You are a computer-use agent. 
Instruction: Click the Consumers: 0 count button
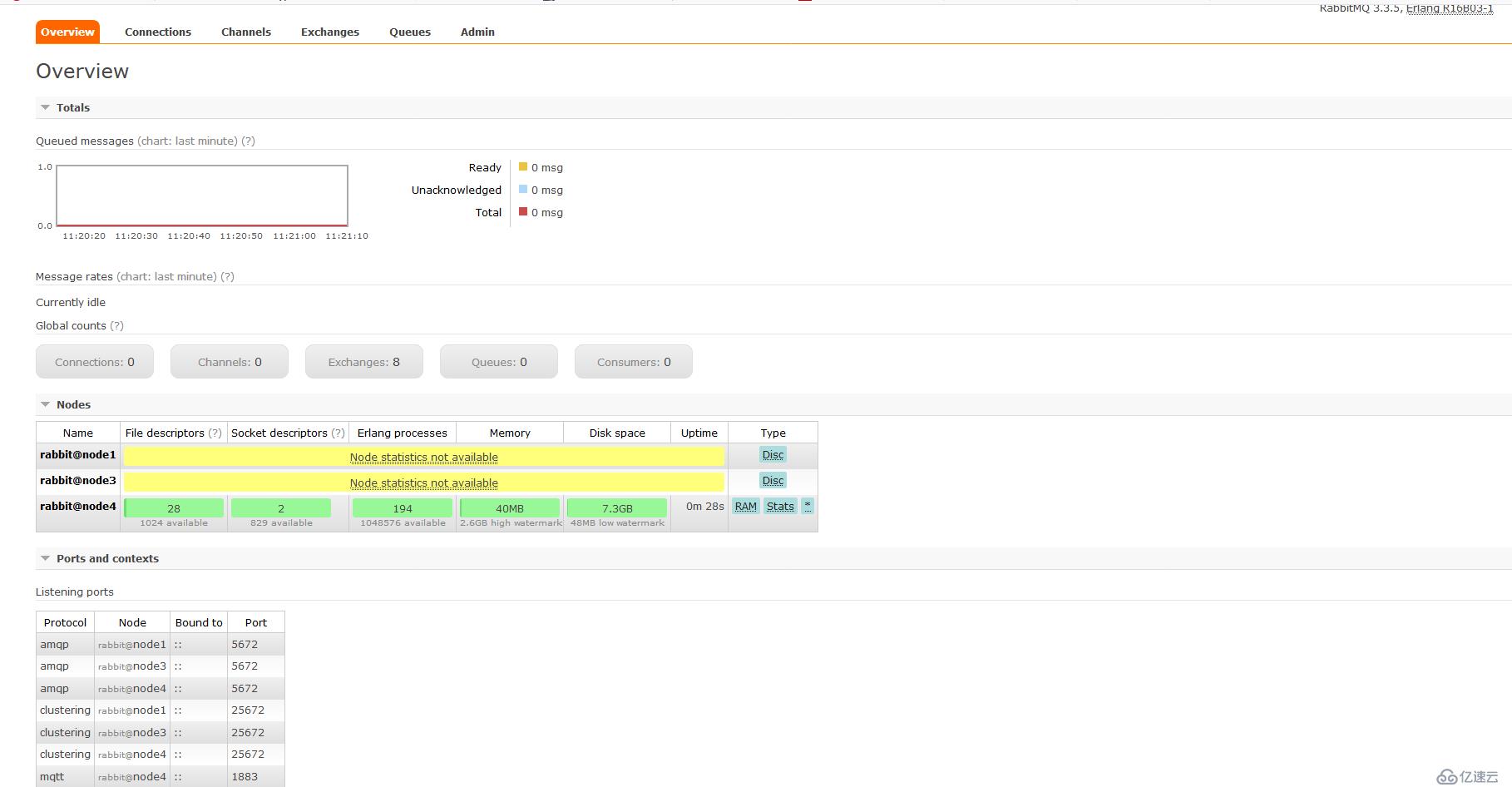[634, 362]
